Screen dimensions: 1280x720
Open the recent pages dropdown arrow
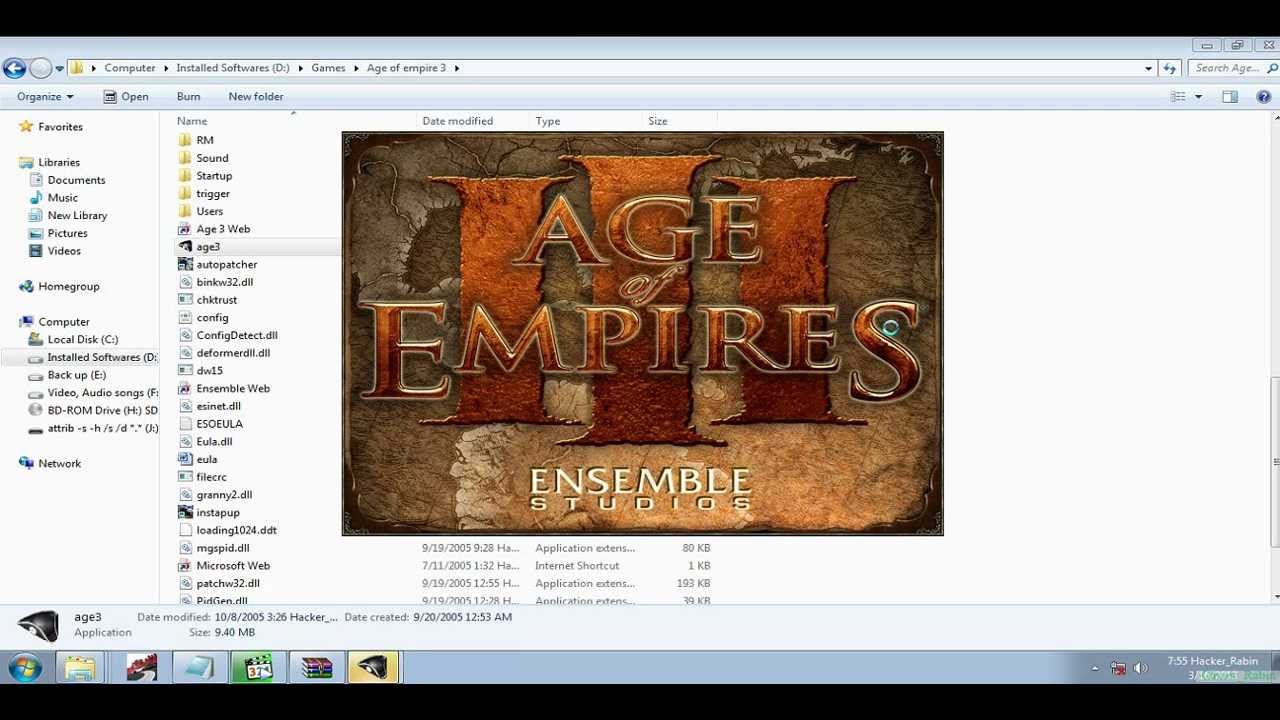point(59,69)
